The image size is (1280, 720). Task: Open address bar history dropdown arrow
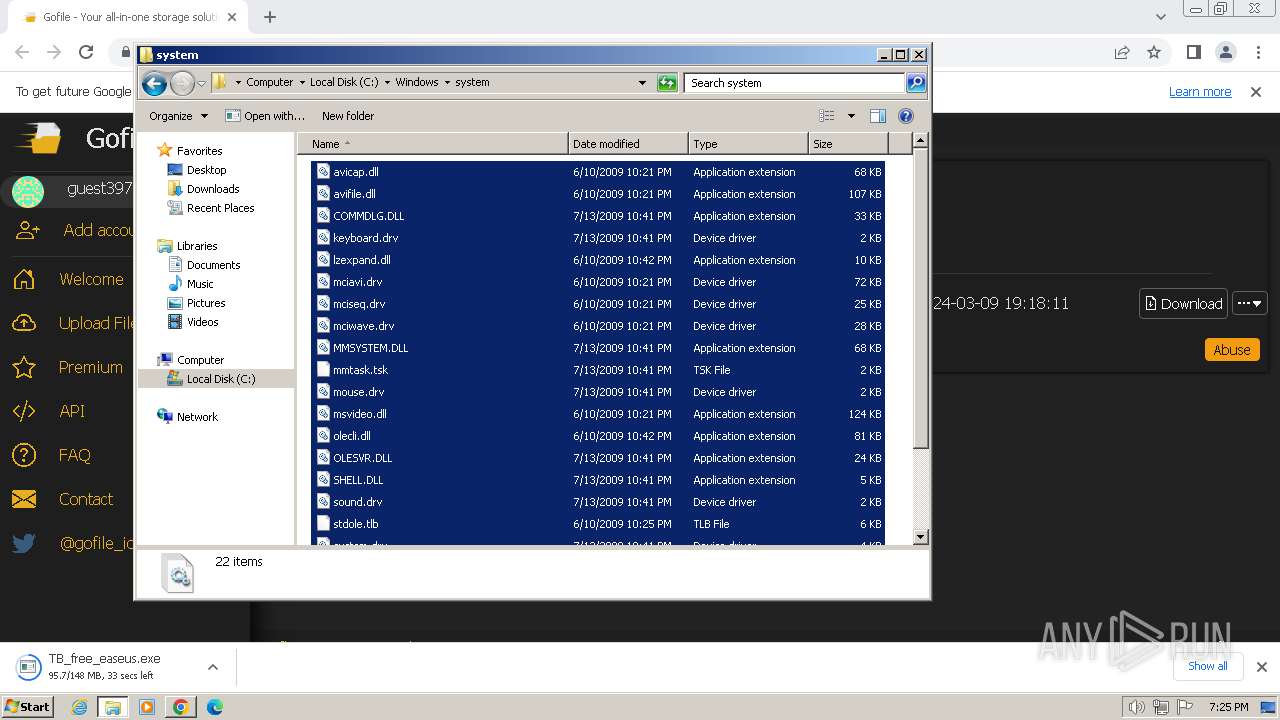pos(642,83)
